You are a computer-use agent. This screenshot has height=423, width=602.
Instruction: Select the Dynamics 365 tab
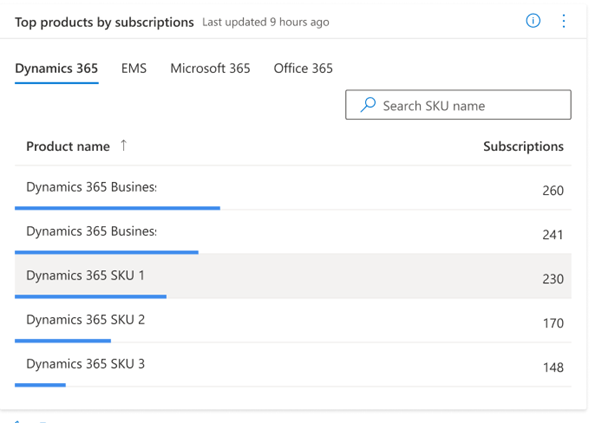56,69
